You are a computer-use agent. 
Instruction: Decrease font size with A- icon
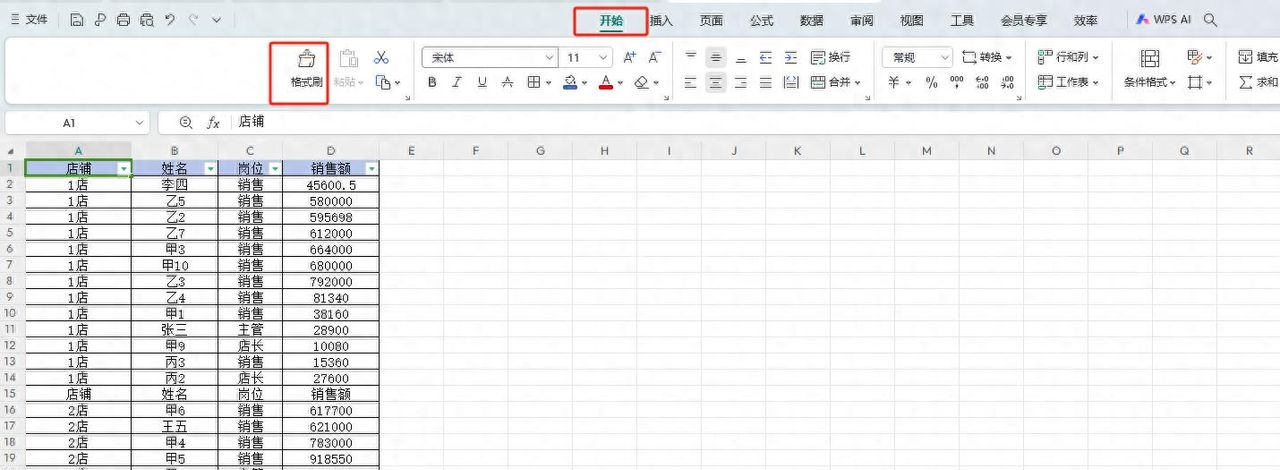[655, 58]
